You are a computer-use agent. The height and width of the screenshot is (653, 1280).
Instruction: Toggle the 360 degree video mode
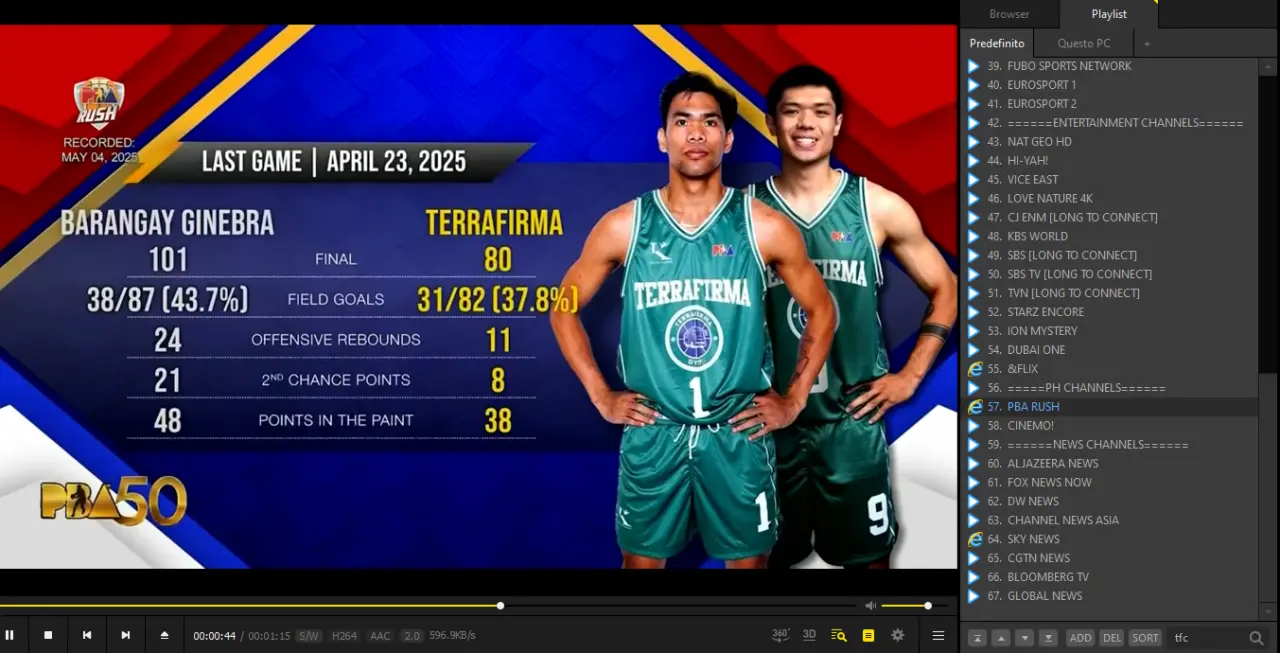(780, 635)
